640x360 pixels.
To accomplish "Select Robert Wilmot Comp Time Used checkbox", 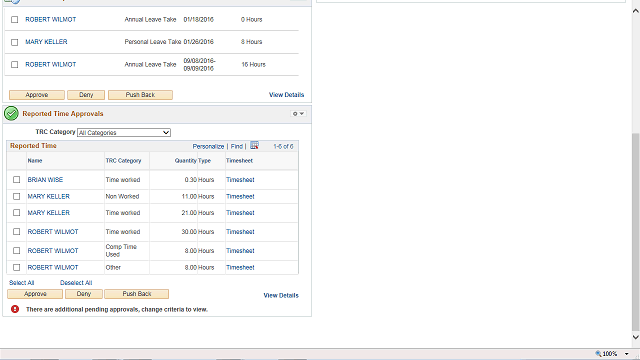I will (17, 251).
